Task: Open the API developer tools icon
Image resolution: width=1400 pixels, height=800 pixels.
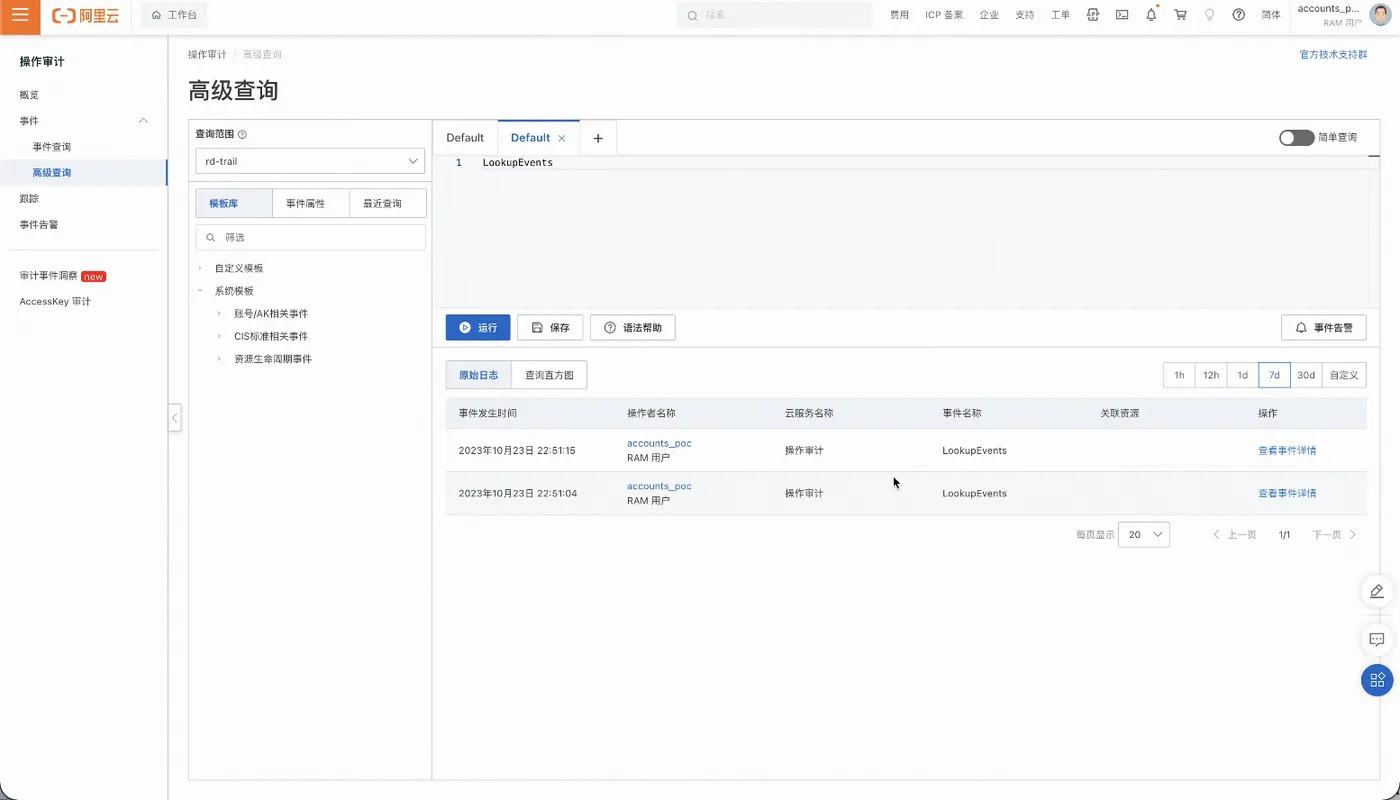Action: 1093,15
